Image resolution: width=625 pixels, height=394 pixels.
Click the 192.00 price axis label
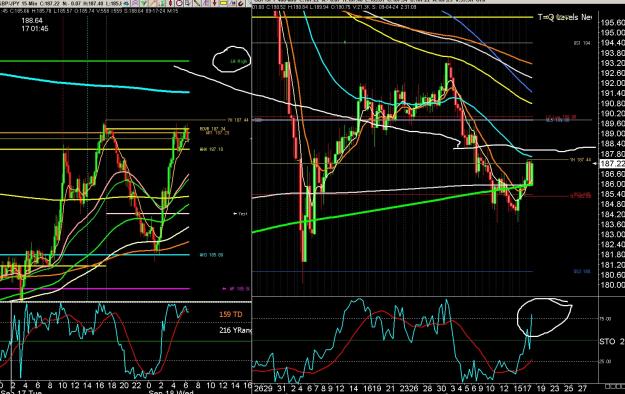[612, 83]
